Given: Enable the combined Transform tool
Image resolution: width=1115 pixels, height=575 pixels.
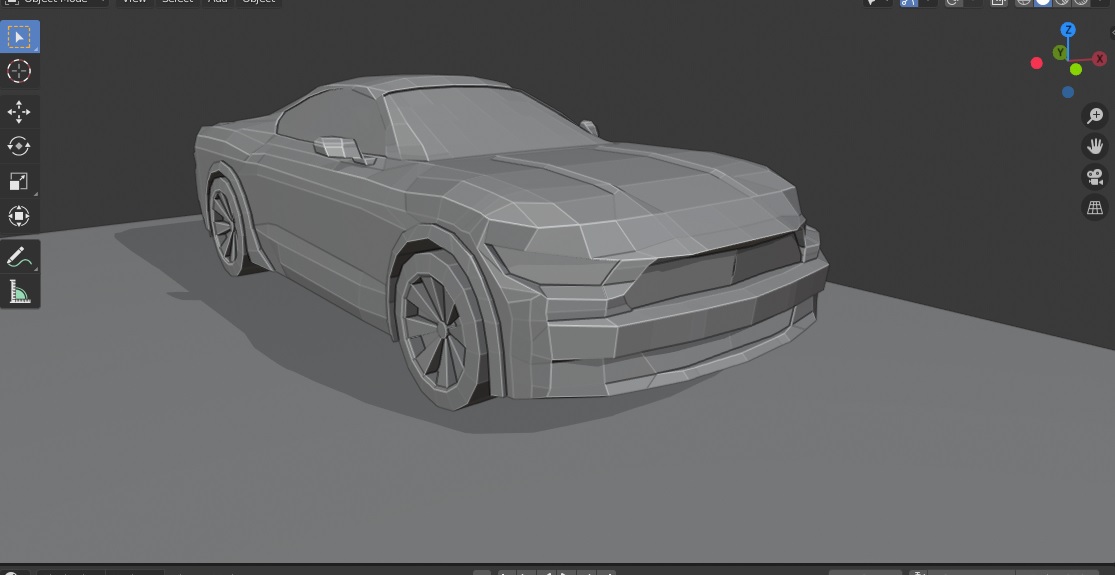Looking at the screenshot, I should point(19,216).
